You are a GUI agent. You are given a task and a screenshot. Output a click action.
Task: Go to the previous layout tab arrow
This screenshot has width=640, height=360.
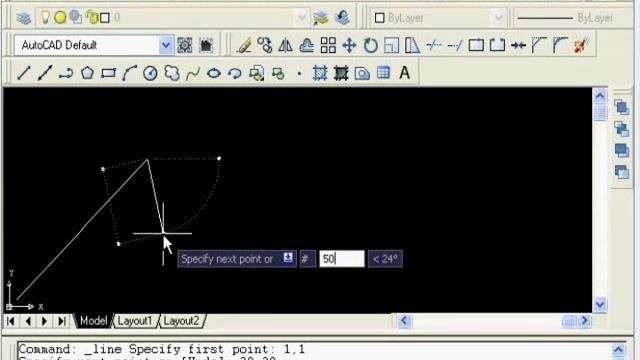tap(28, 321)
